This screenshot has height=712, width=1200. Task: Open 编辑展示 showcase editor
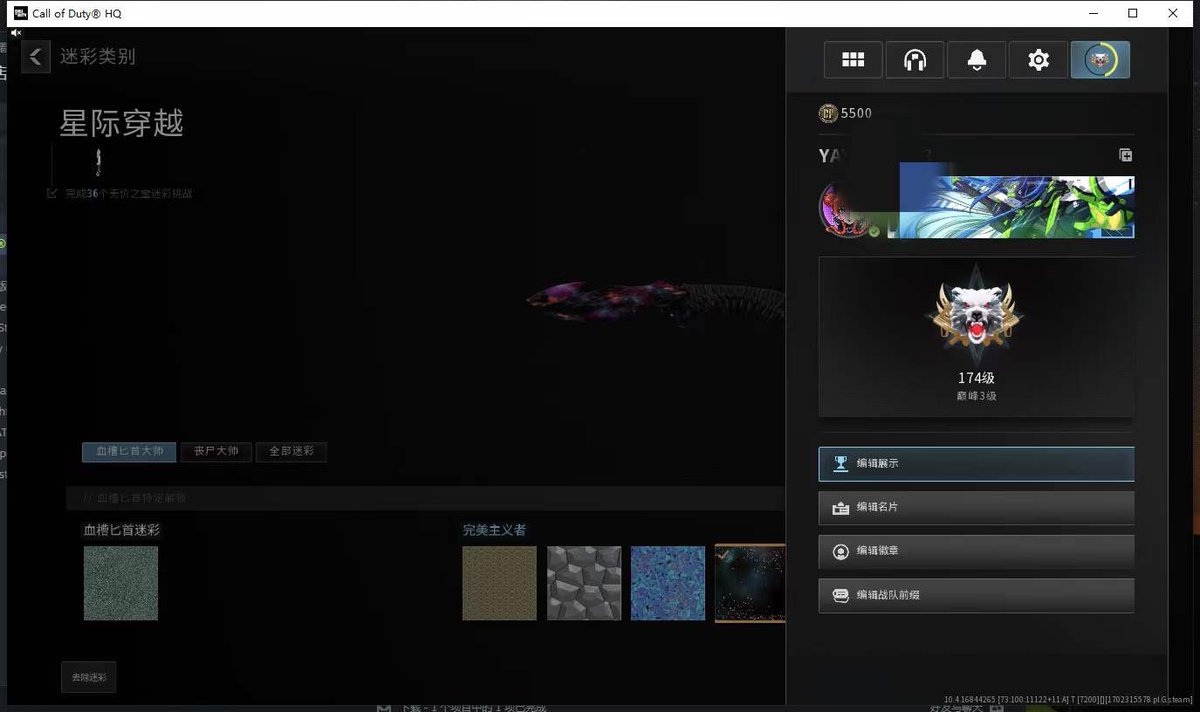pyautogui.click(x=976, y=463)
